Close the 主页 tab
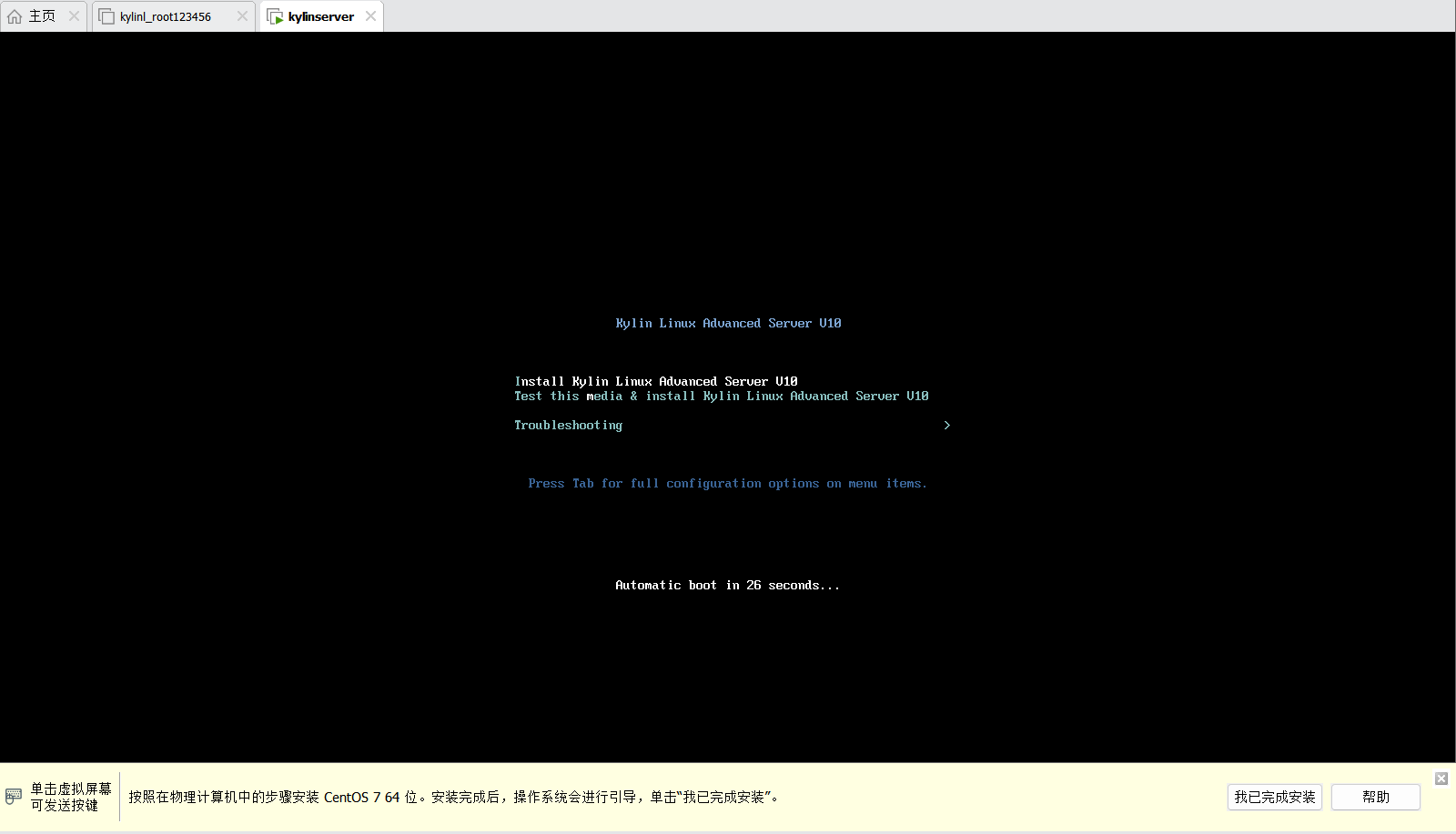 pyautogui.click(x=74, y=16)
